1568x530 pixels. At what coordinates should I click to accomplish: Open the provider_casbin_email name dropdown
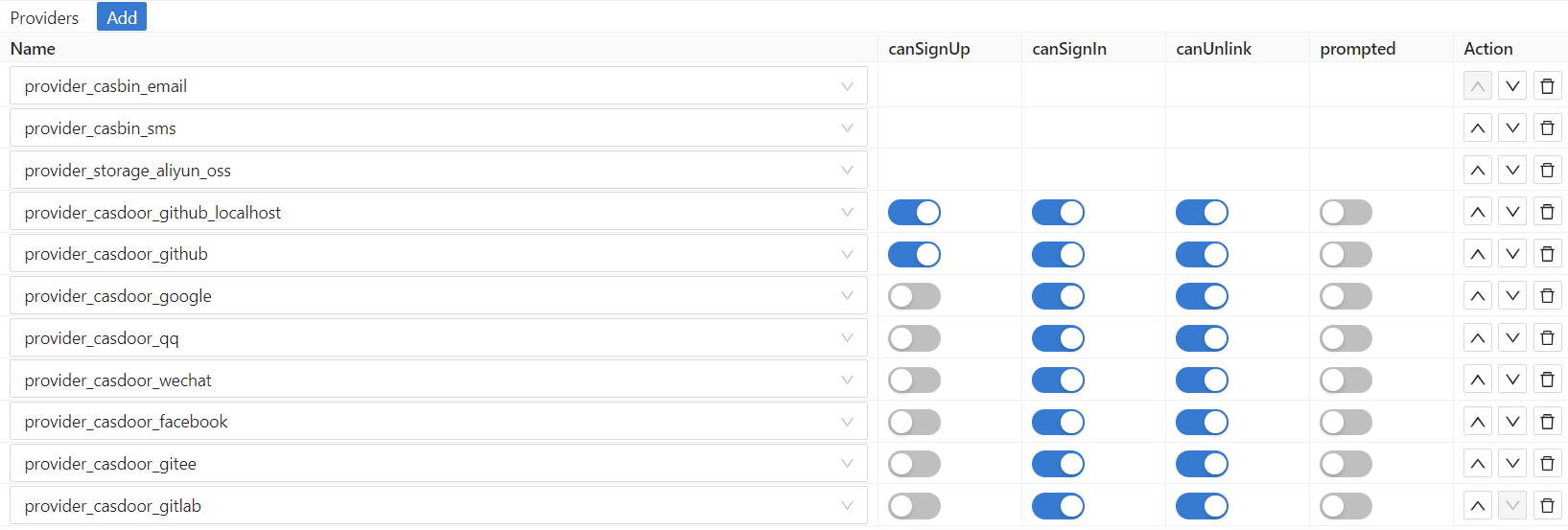438,86
